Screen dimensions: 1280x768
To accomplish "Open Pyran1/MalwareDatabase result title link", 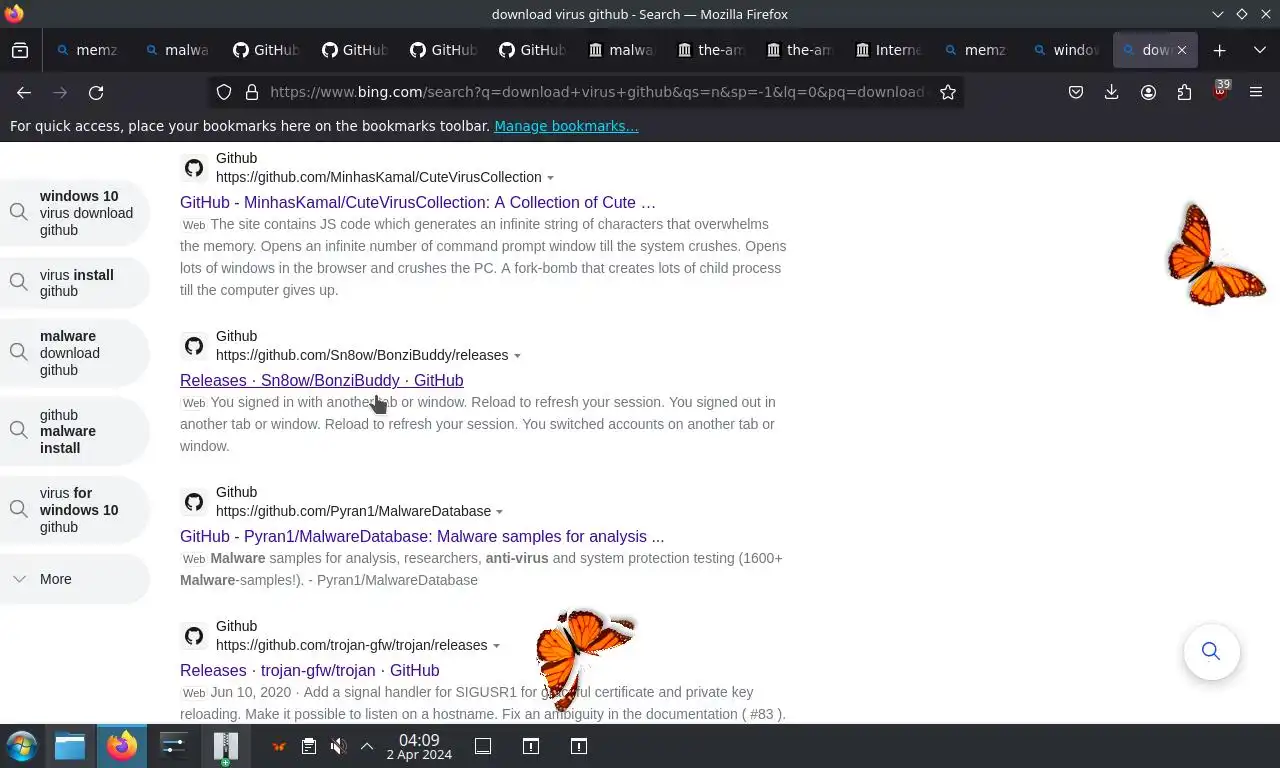I will pos(422,536).
